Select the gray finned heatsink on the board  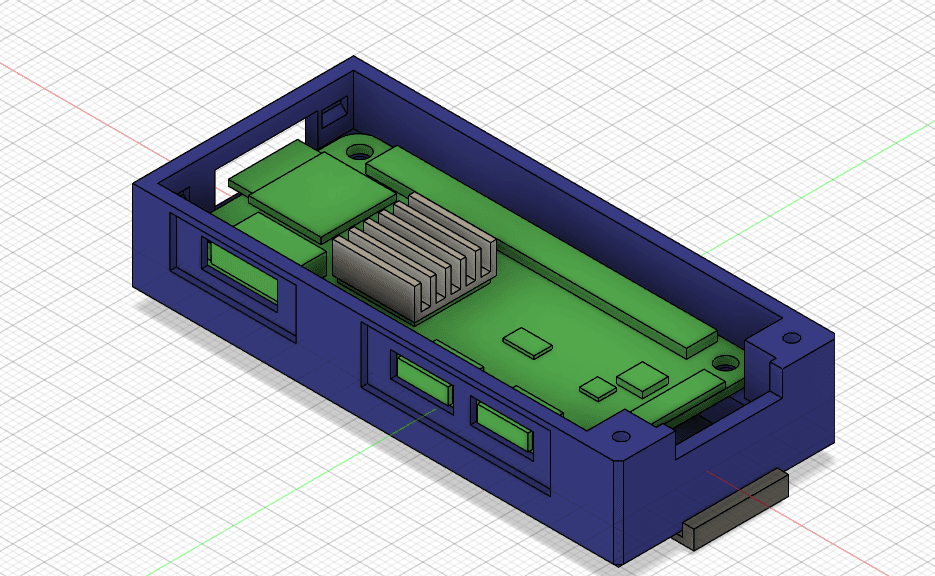tap(414, 257)
